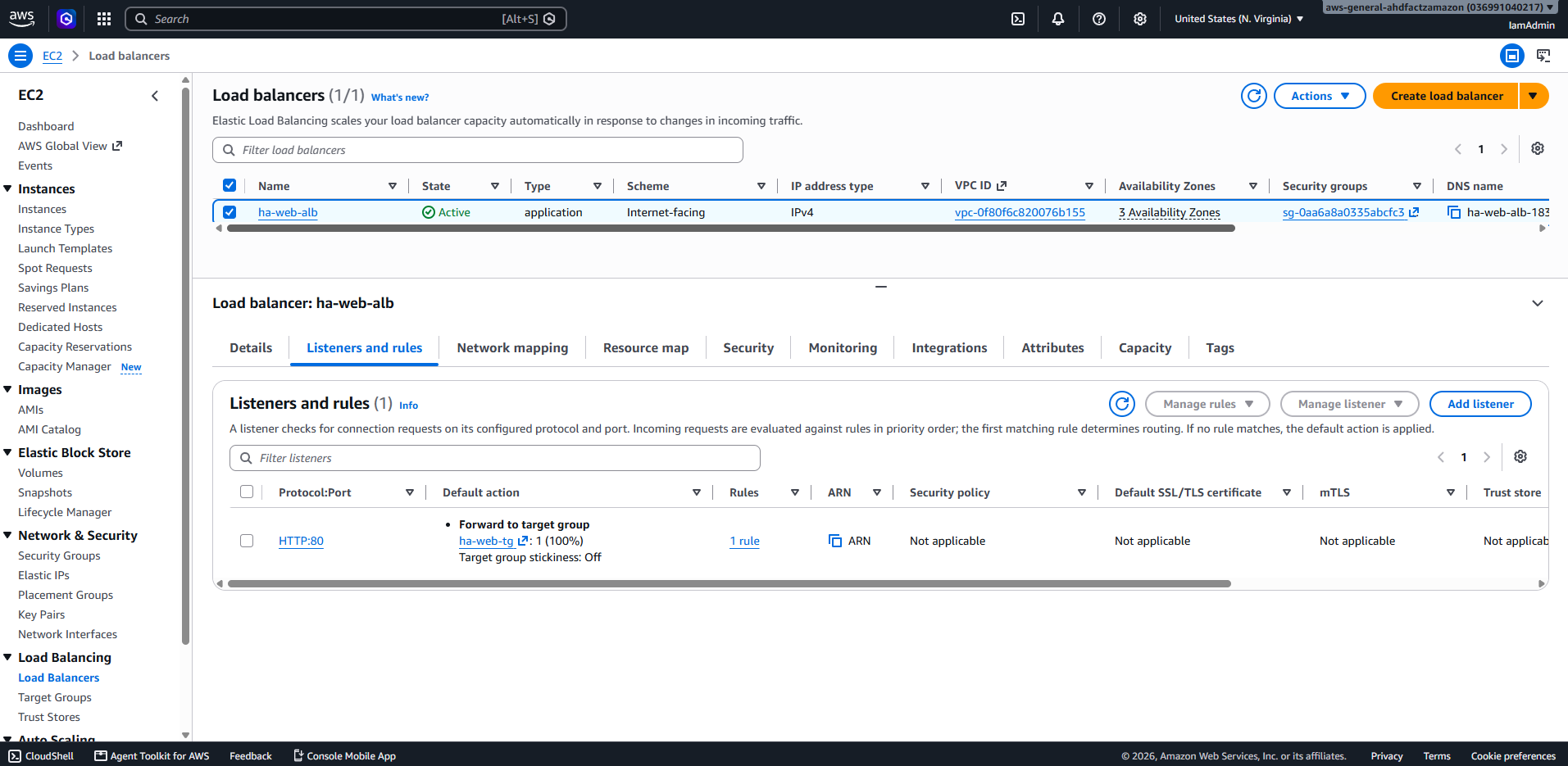Viewport: 1568px width, 766px height.
Task: Refresh the listeners and rules list
Action: tap(1122, 404)
